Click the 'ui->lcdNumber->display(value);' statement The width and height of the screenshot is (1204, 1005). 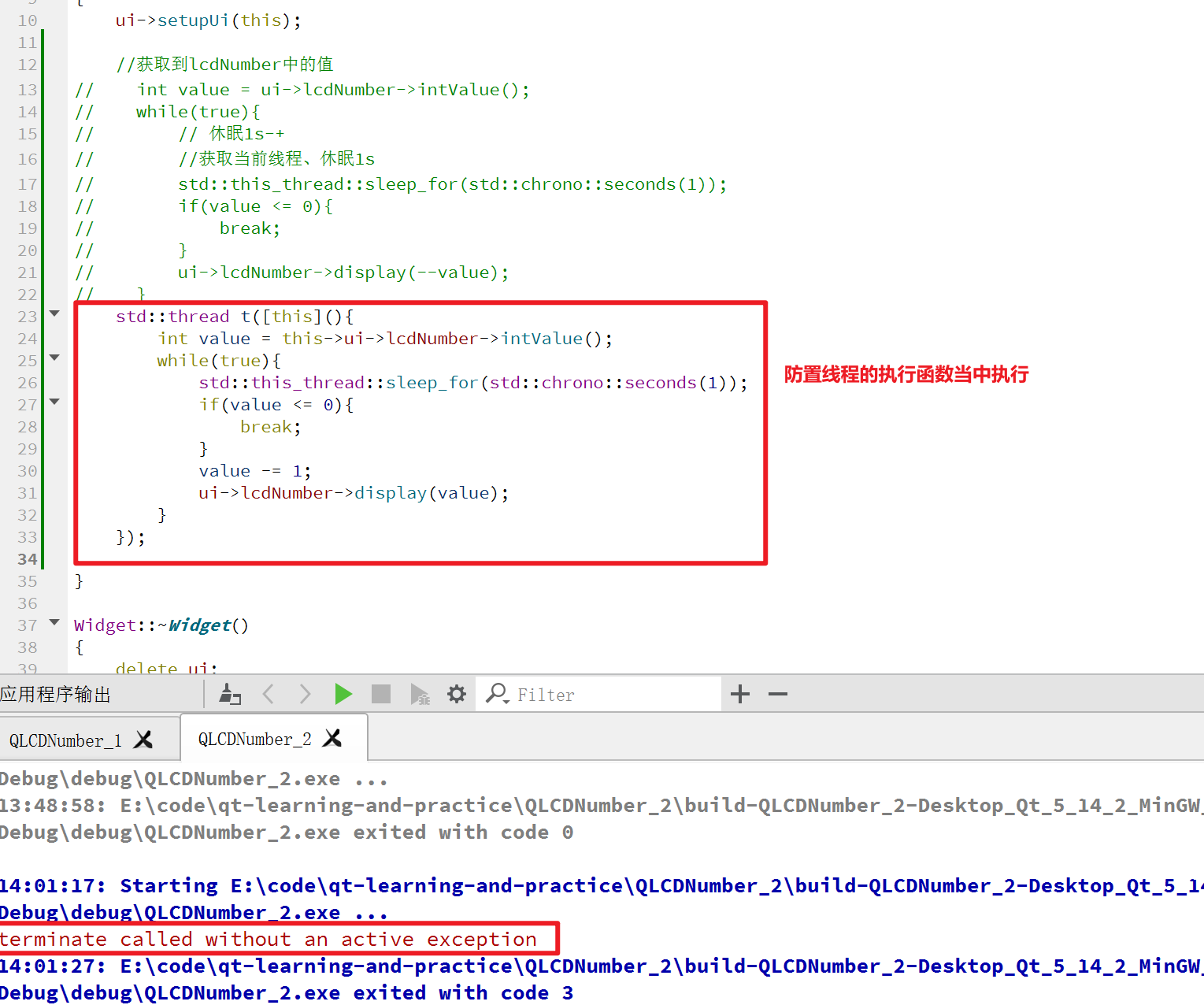tap(354, 493)
